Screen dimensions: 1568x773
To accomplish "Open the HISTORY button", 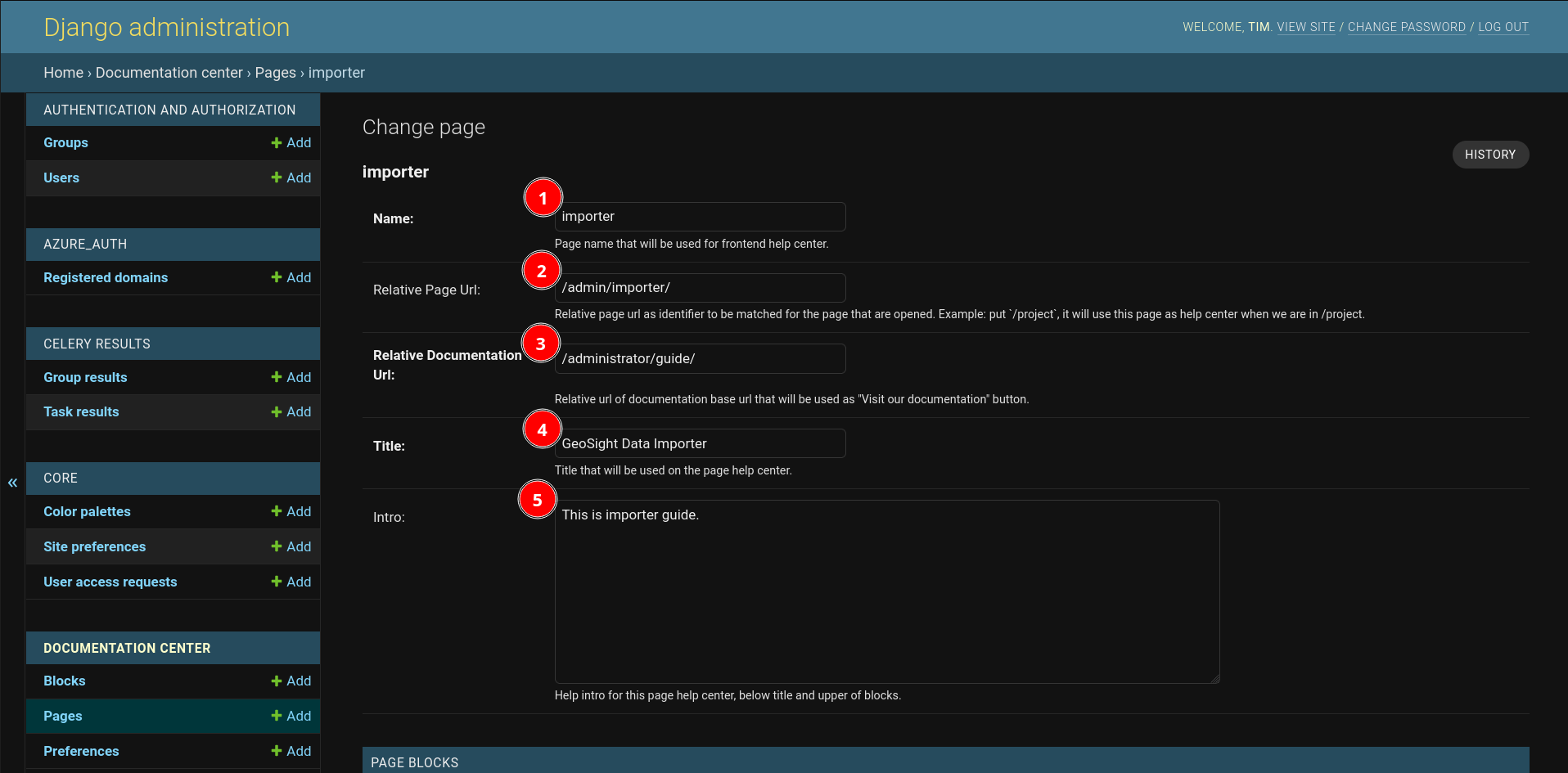I will point(1490,155).
